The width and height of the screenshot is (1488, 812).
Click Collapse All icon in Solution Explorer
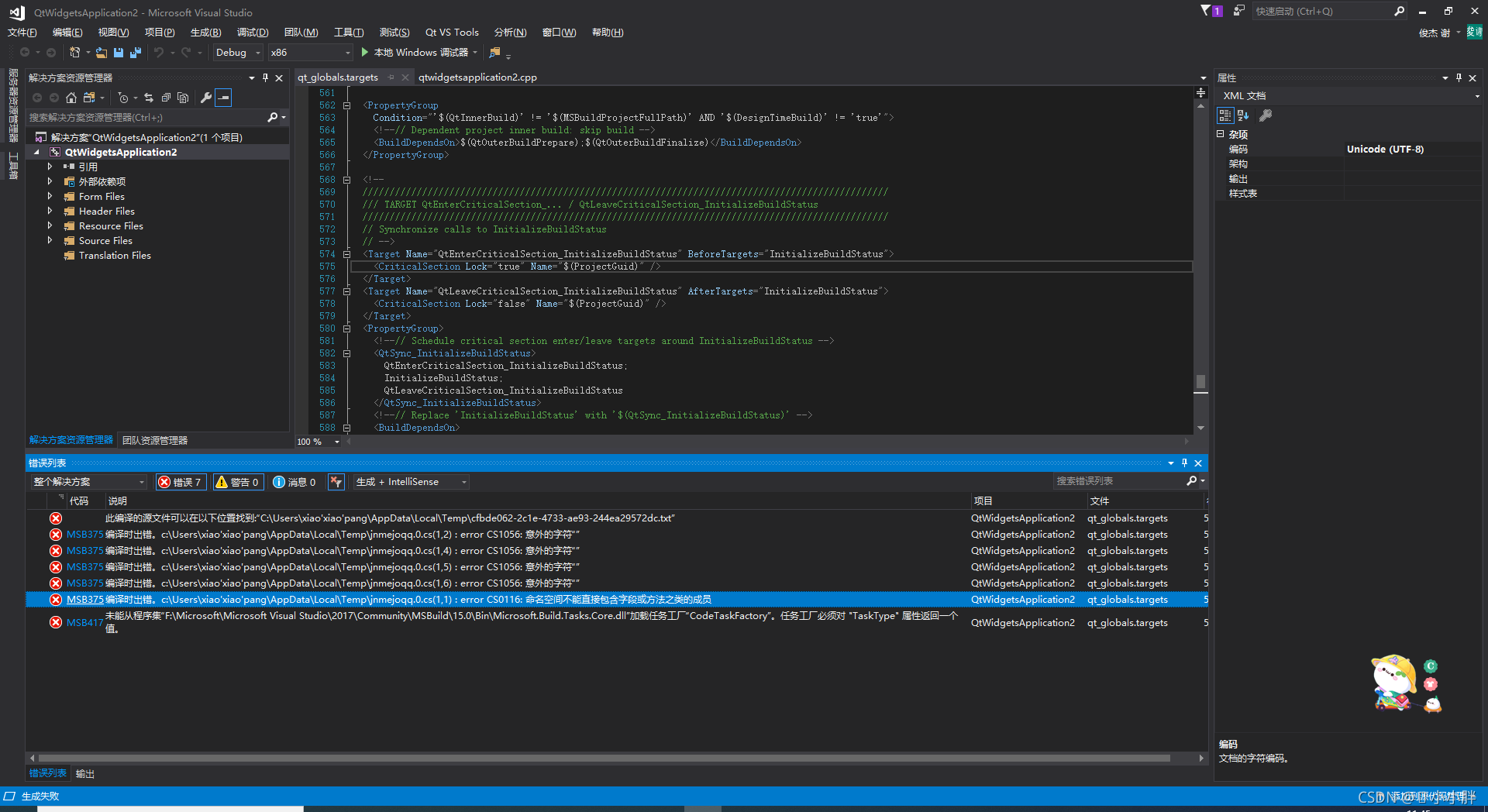tap(166, 98)
